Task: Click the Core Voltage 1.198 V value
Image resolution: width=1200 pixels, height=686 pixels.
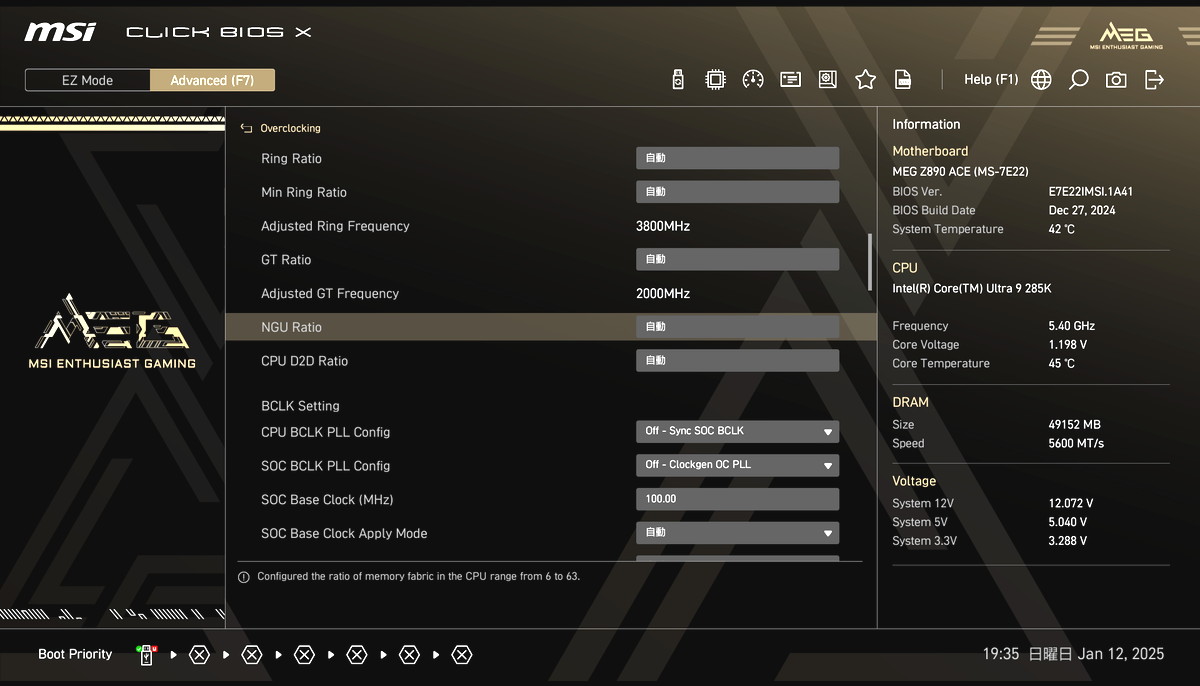Action: coord(1067,345)
